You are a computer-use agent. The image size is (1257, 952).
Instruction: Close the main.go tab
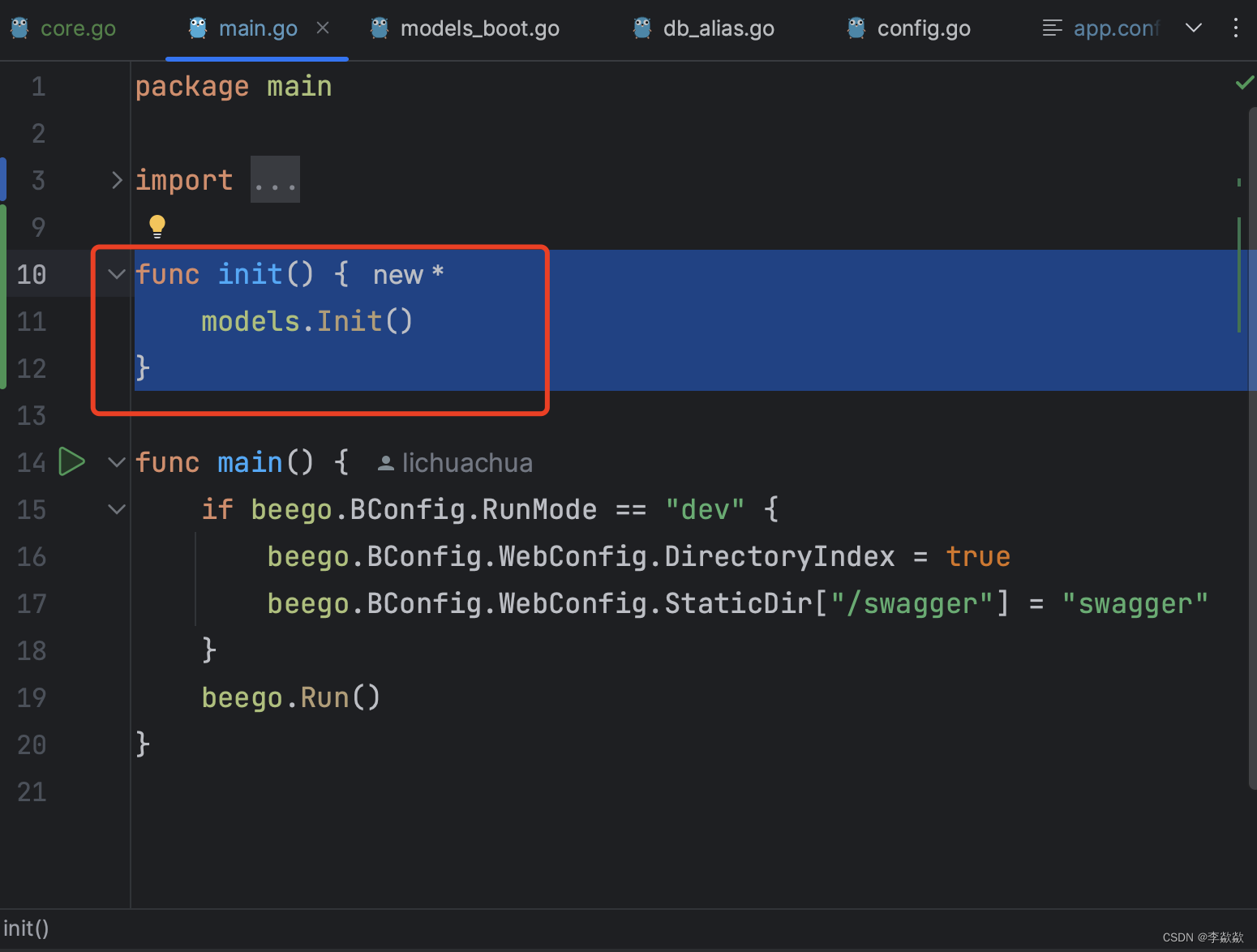[323, 27]
